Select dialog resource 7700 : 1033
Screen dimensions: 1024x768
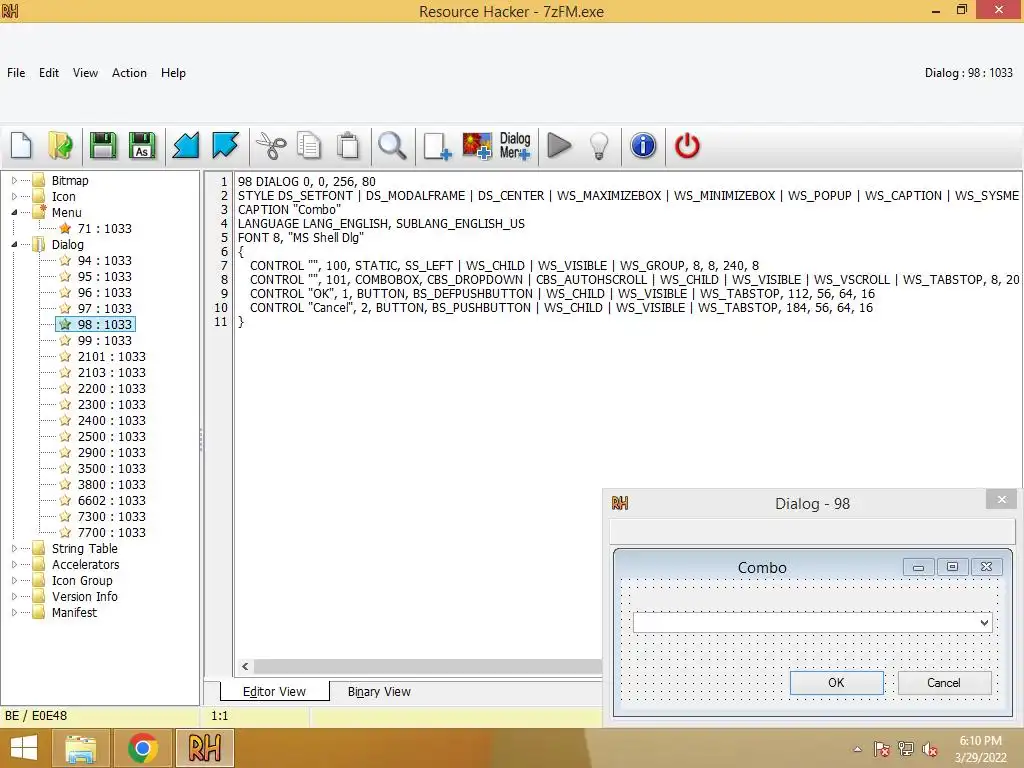click(x=112, y=532)
